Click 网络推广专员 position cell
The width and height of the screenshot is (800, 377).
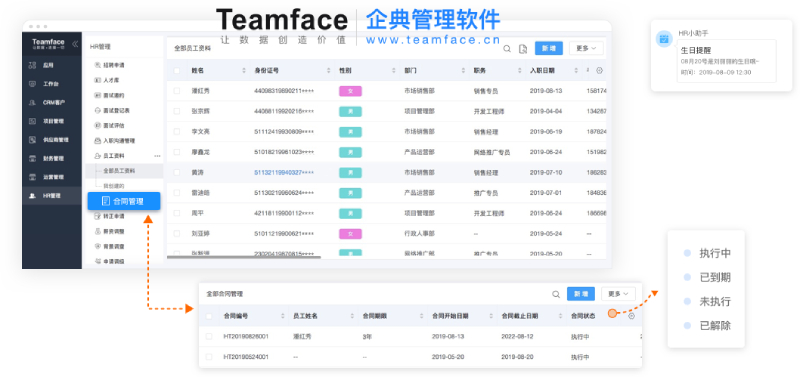492,152
